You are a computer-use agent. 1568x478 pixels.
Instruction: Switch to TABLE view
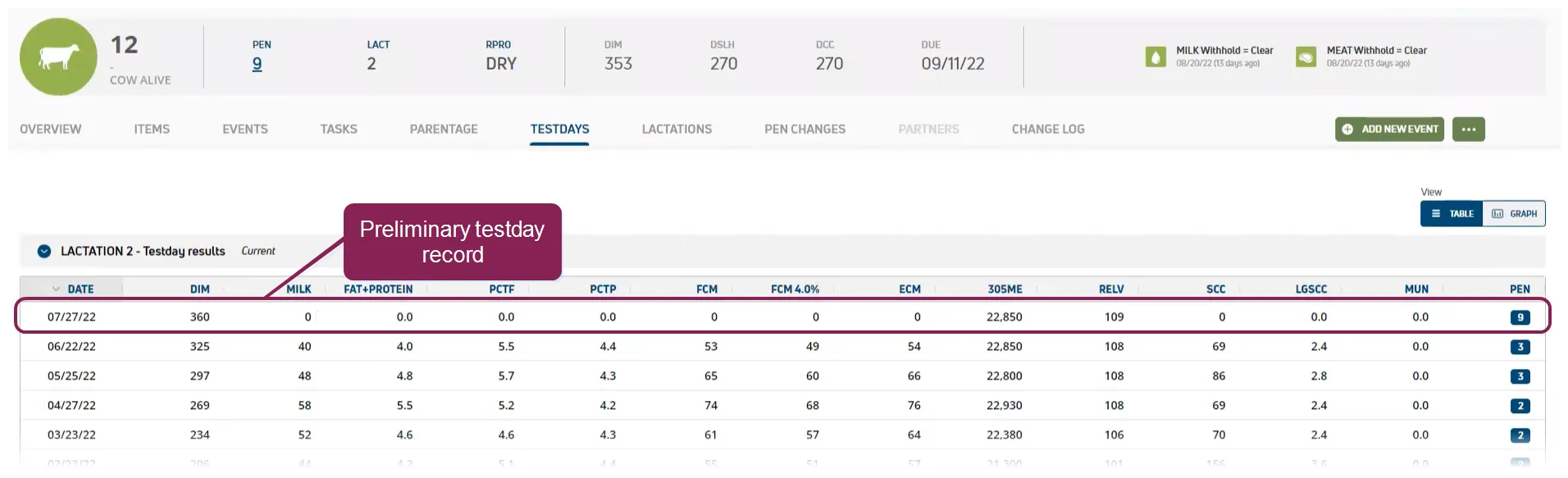1452,213
